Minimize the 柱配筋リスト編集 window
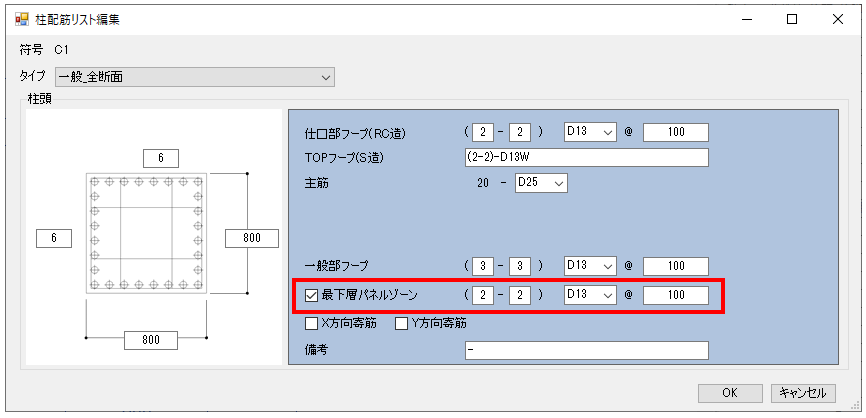 [747, 19]
